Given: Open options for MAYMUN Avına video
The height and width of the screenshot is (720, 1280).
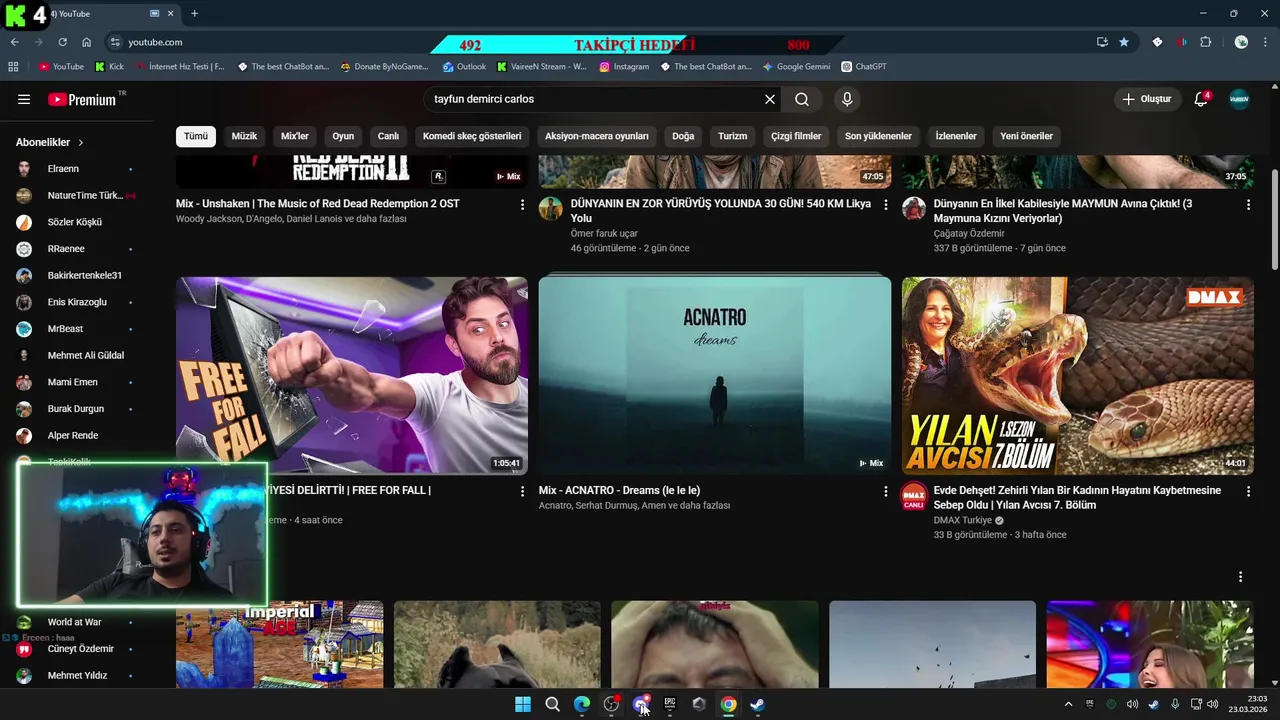Looking at the screenshot, I should (x=1248, y=204).
